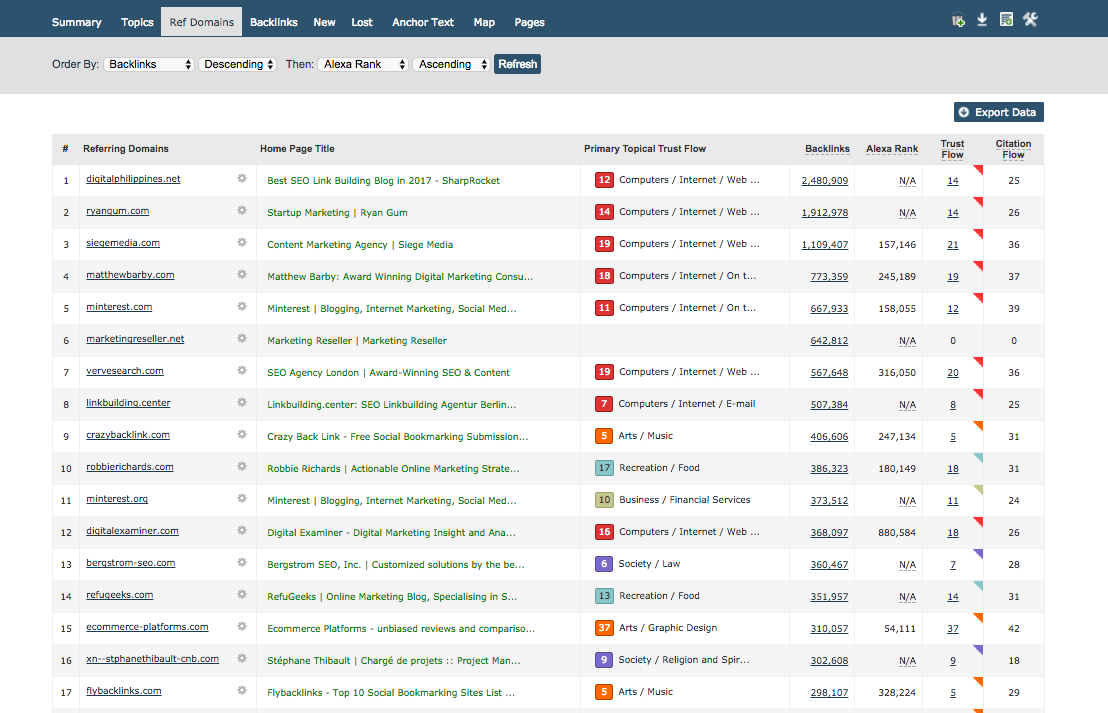Click the purple 6 Society / Law badge
Viewport: 1108px width, 713px height.
click(603, 564)
